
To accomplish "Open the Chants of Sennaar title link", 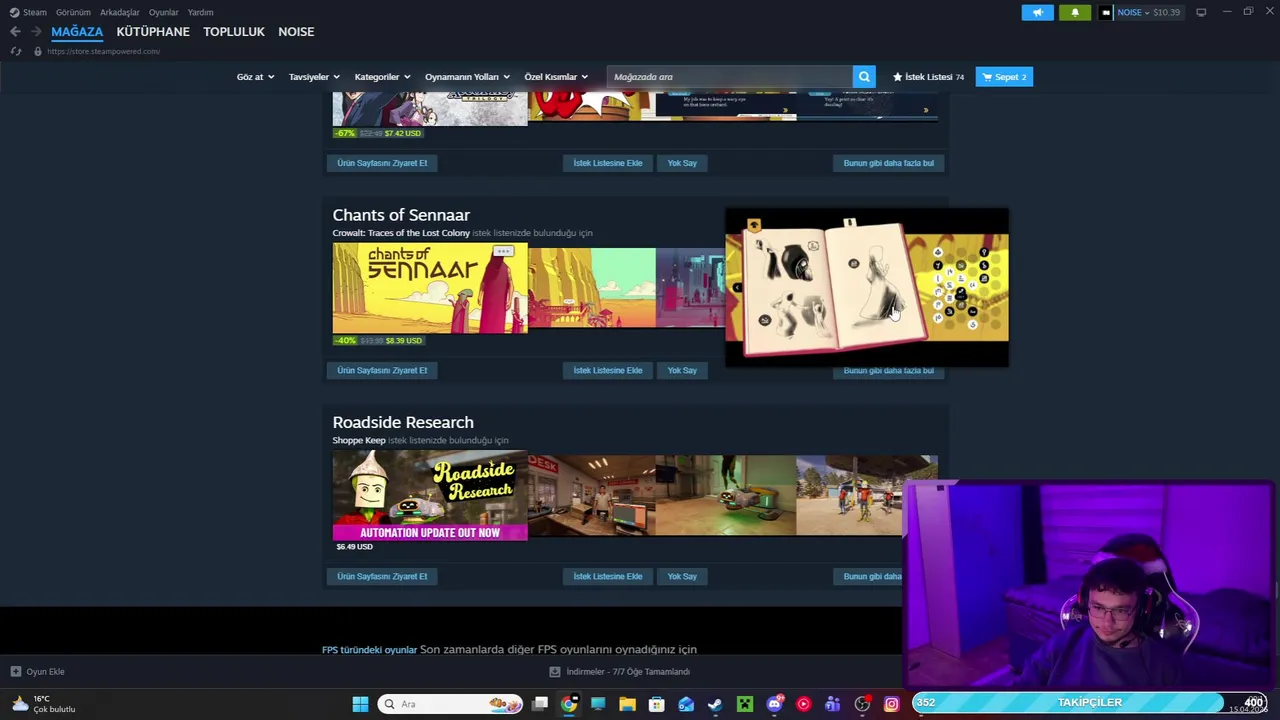I will point(401,215).
